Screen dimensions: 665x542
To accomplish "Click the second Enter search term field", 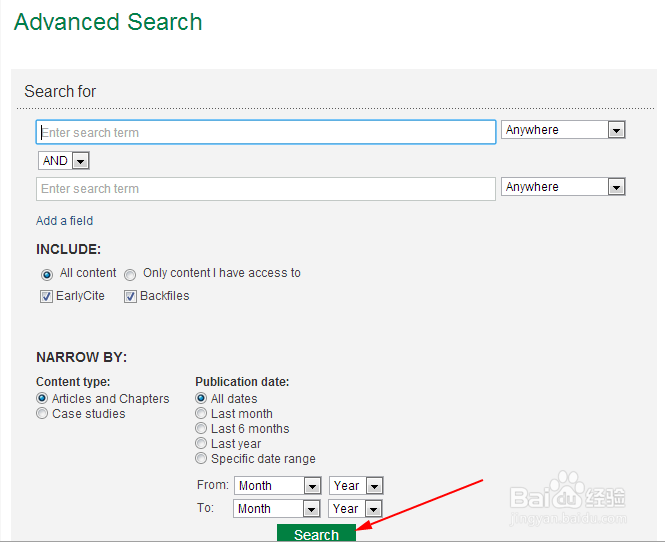I will coord(266,189).
